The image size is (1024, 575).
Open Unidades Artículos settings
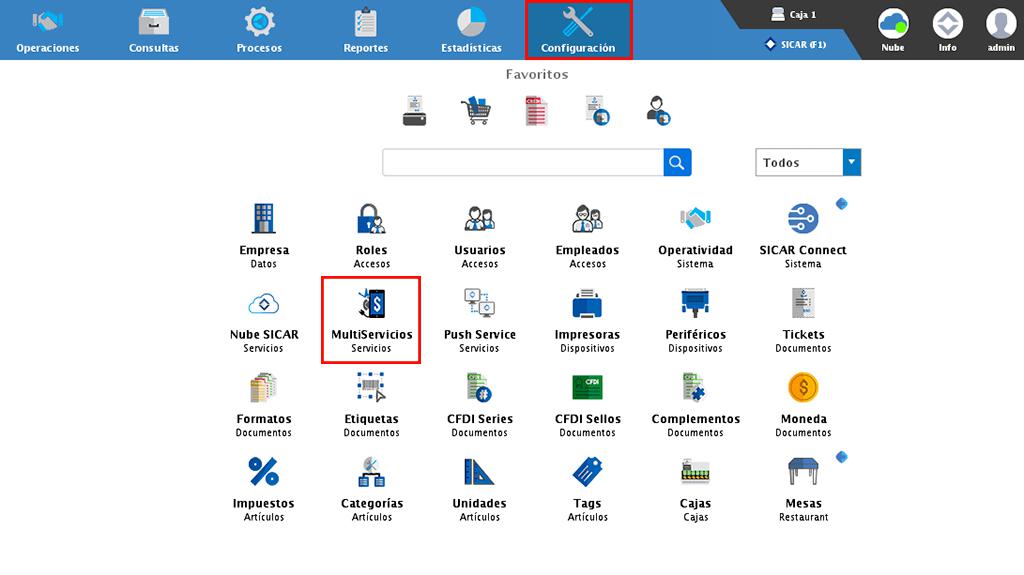pos(480,489)
